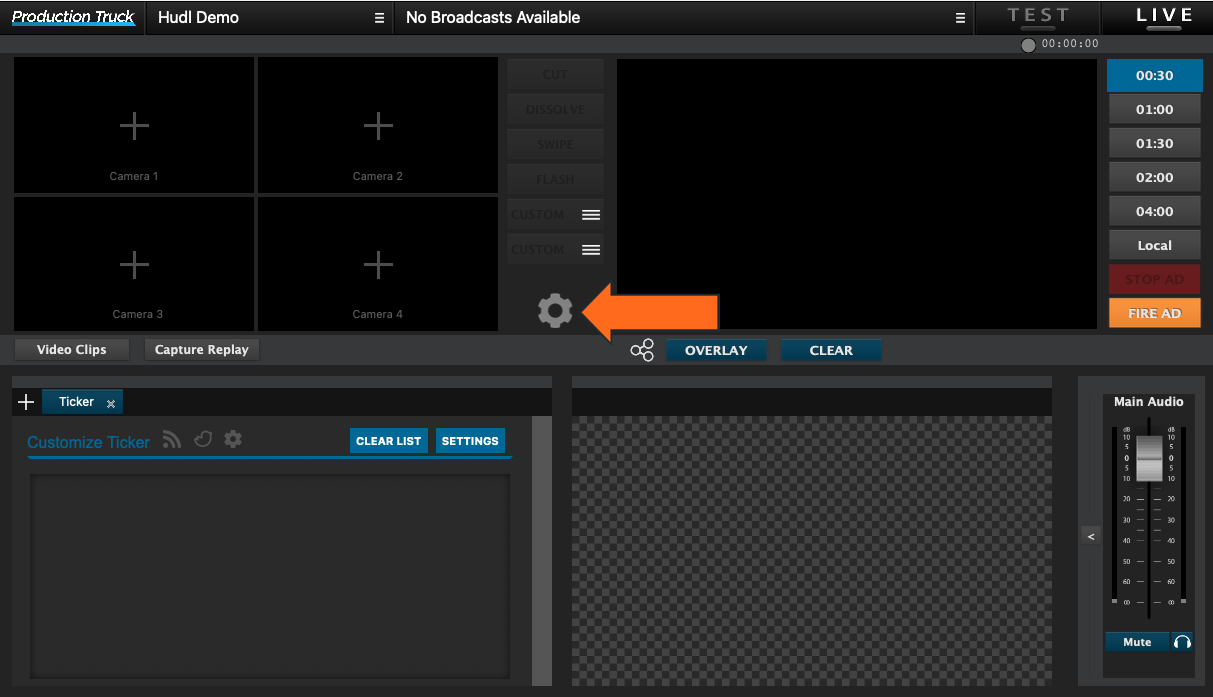Mute the Main Audio output
1213x697 pixels.
1136,641
